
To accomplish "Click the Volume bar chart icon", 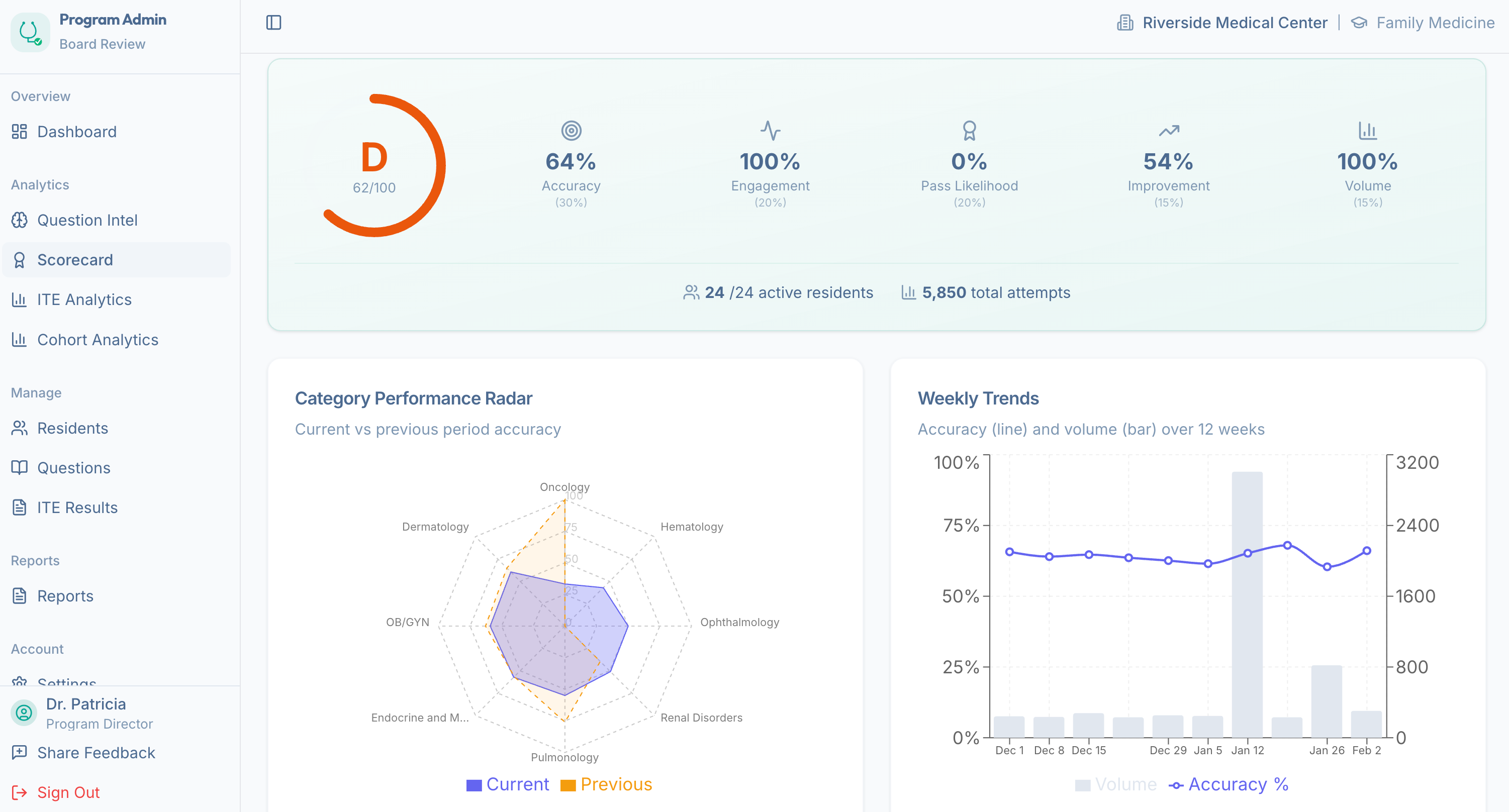I will point(1367,130).
